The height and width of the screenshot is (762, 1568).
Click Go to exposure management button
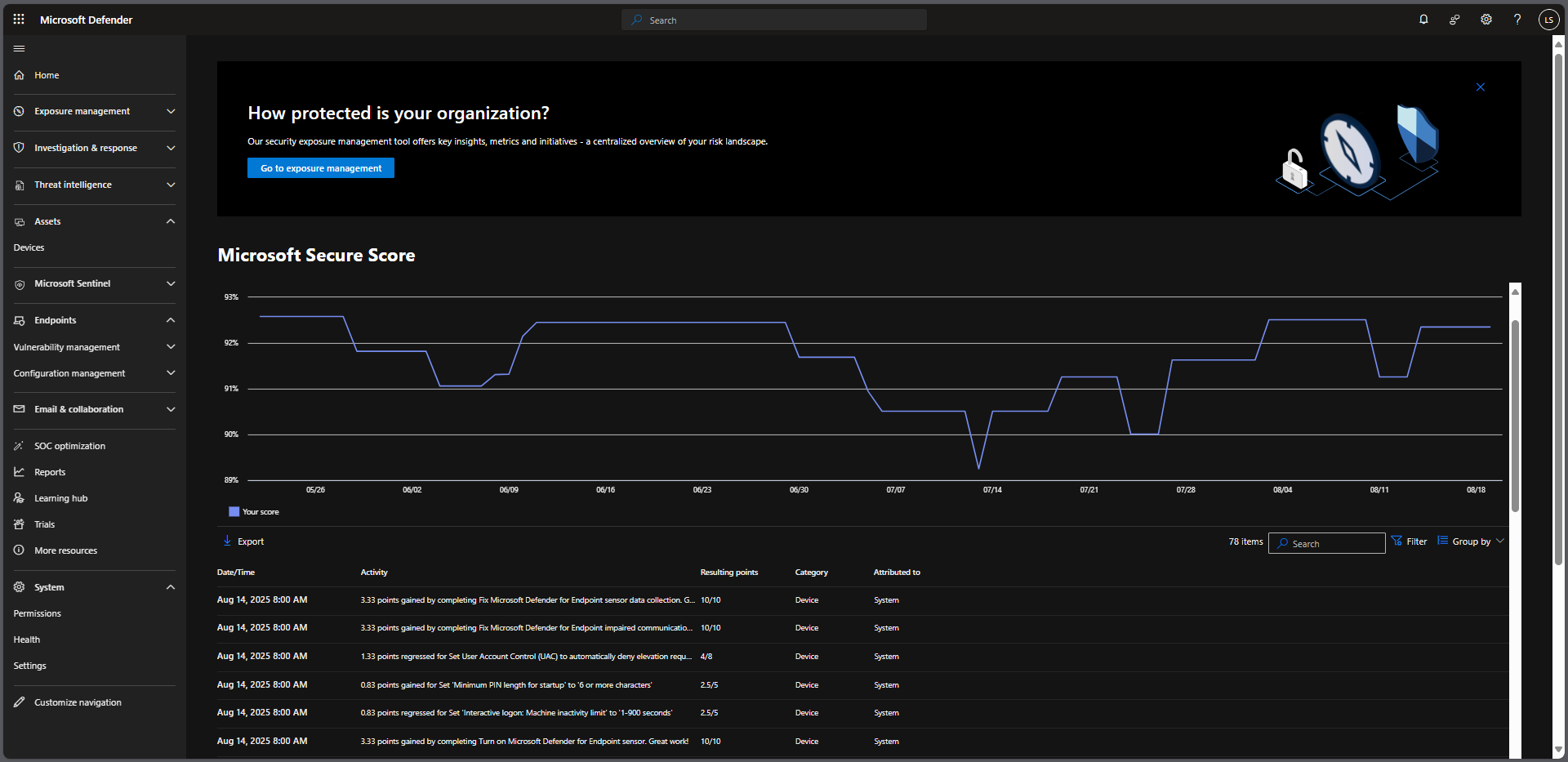tap(321, 168)
